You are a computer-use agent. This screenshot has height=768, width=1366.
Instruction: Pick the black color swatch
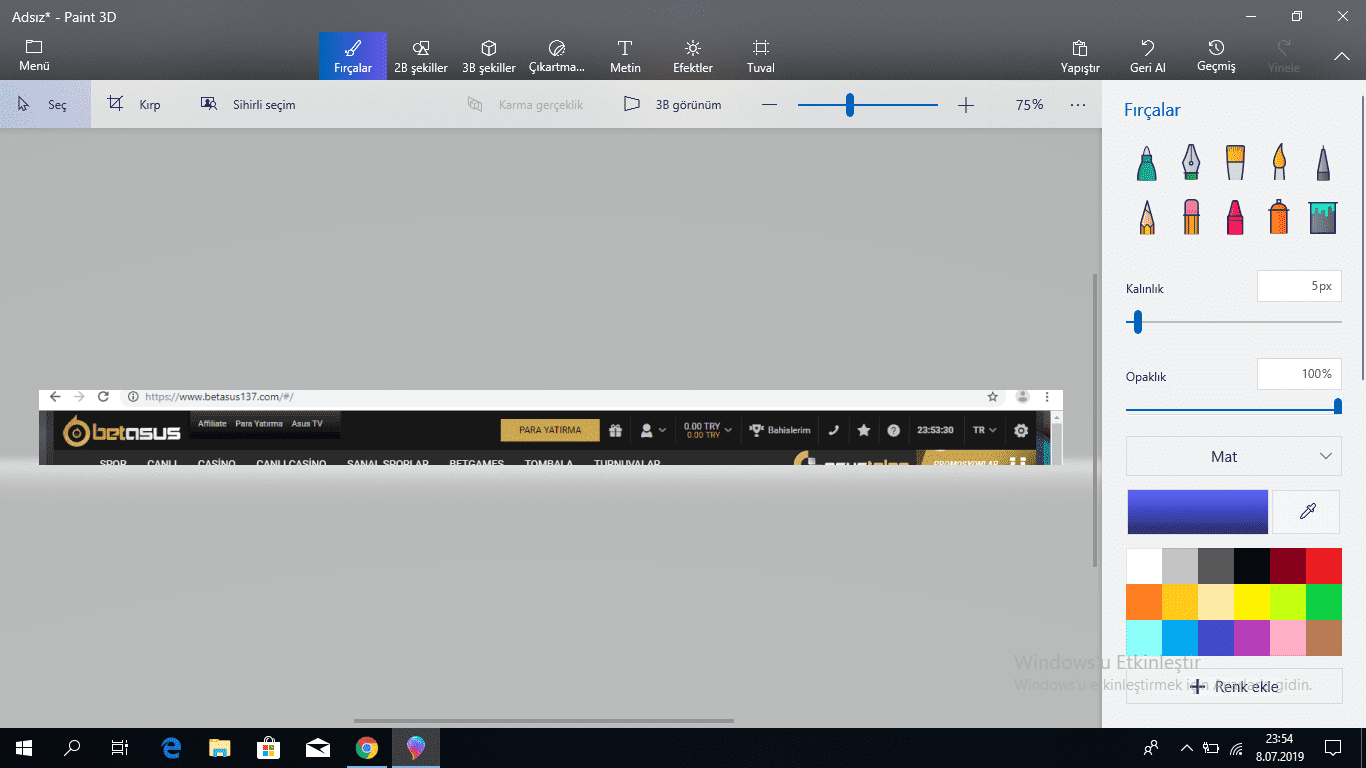pos(1252,566)
